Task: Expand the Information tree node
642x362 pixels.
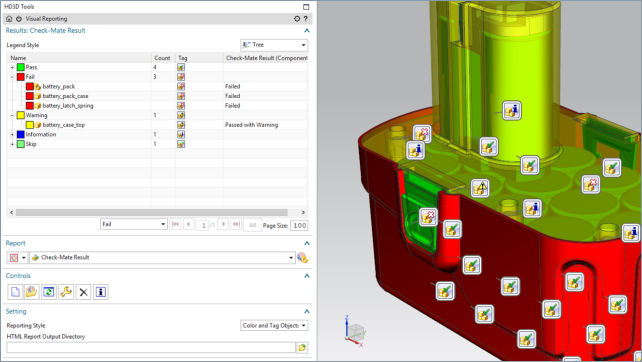Action: (x=12, y=134)
